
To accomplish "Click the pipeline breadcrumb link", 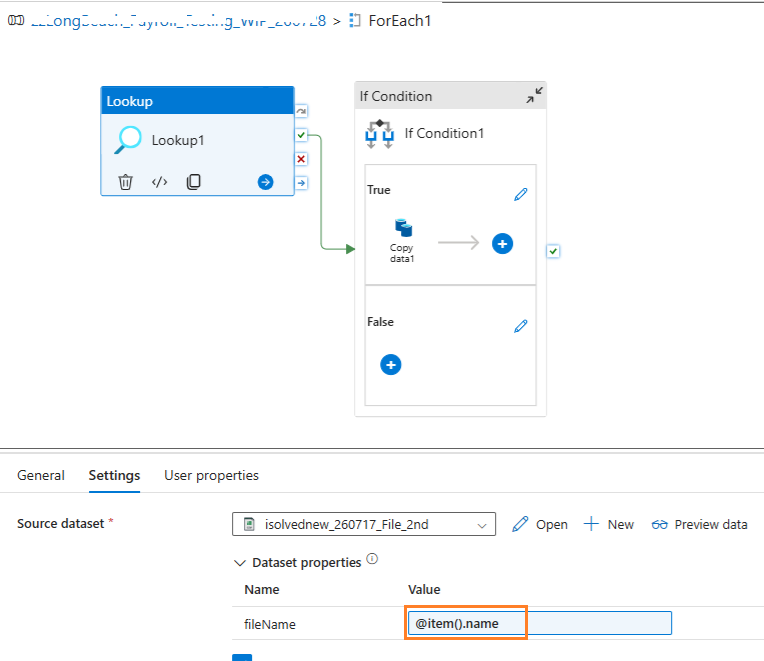I will point(178,21).
